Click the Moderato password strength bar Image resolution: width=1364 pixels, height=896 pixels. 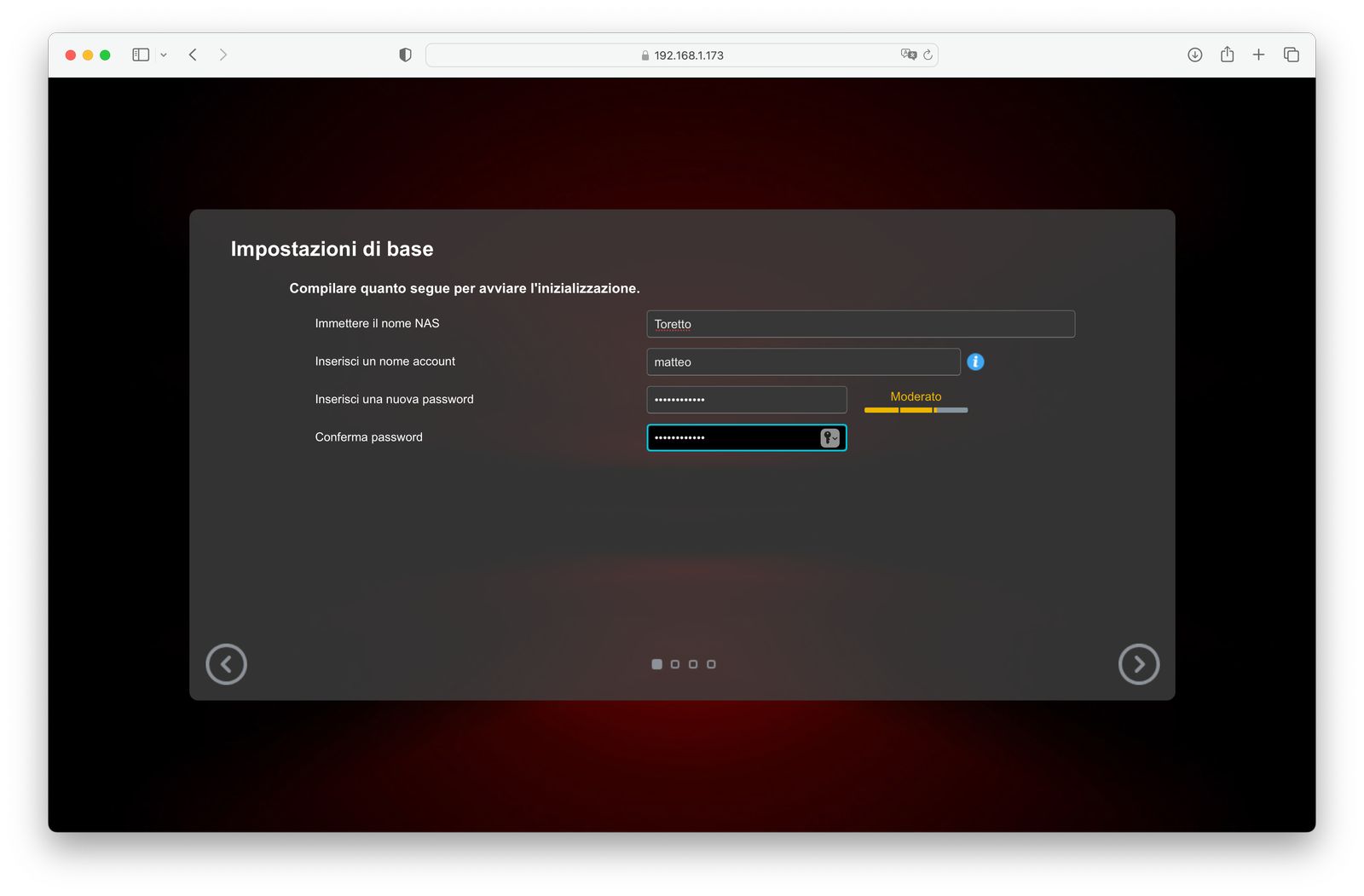pyautogui.click(x=916, y=410)
